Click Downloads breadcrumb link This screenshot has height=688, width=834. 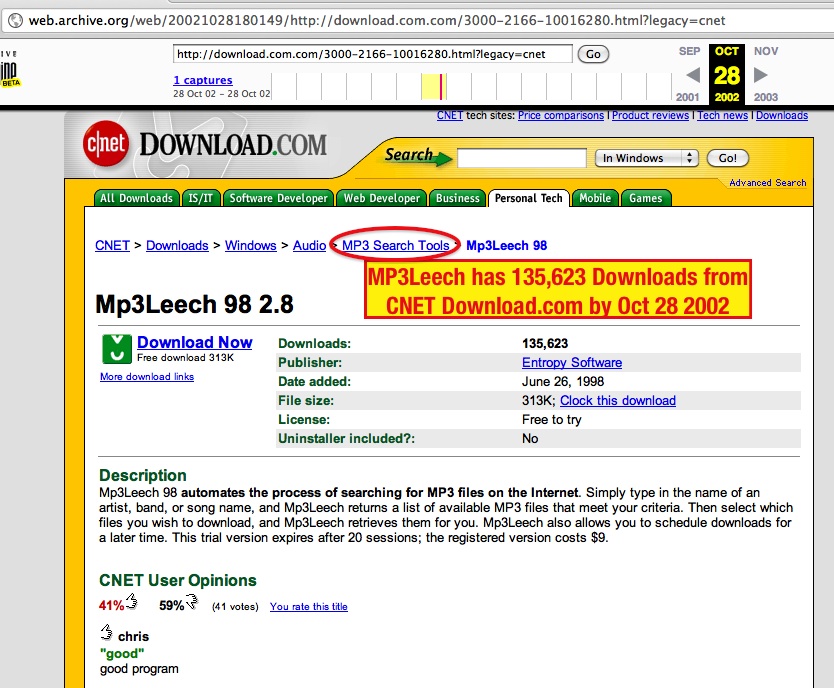[177, 246]
